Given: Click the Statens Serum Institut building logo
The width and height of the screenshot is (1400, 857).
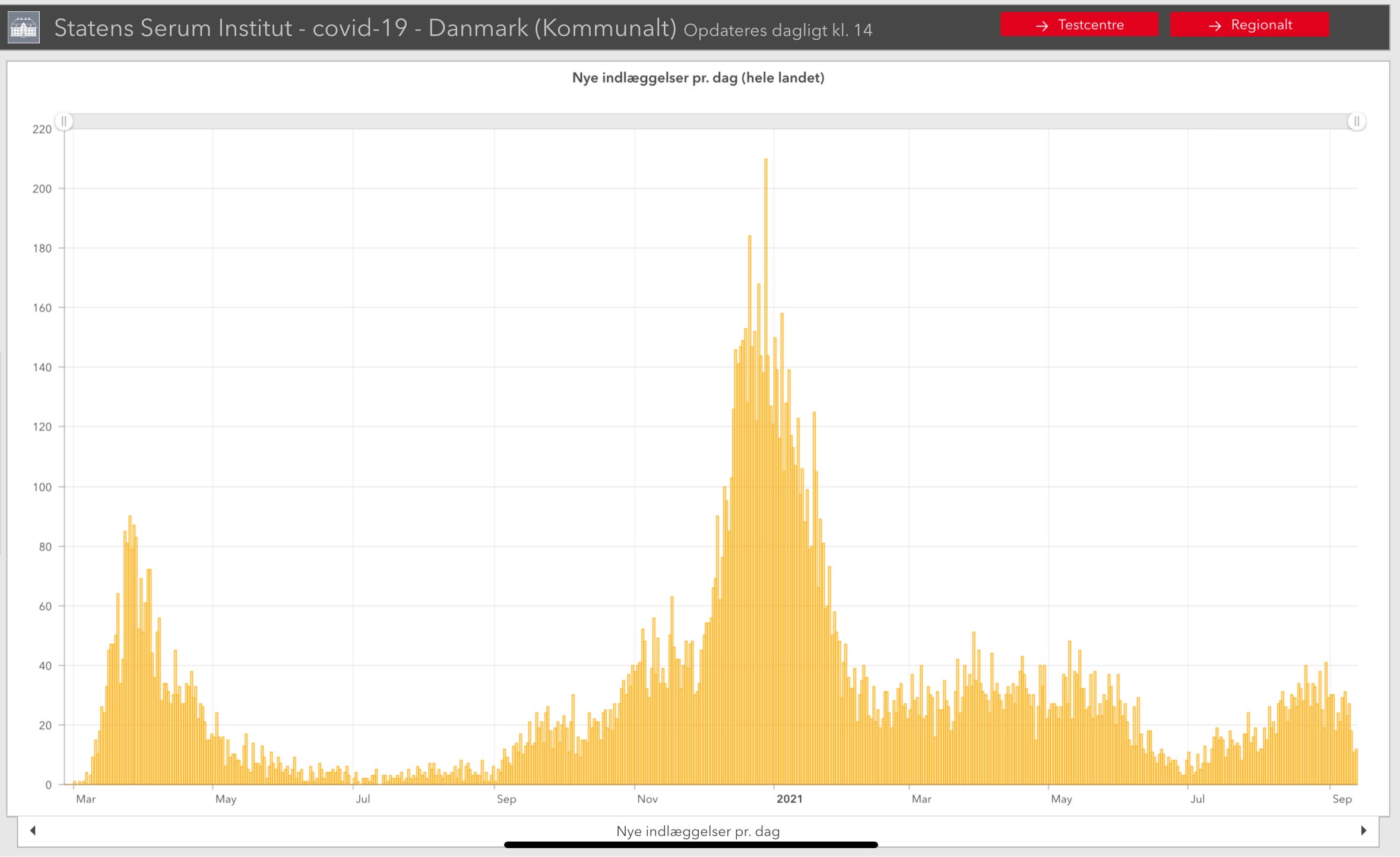Looking at the screenshot, I should [x=24, y=27].
